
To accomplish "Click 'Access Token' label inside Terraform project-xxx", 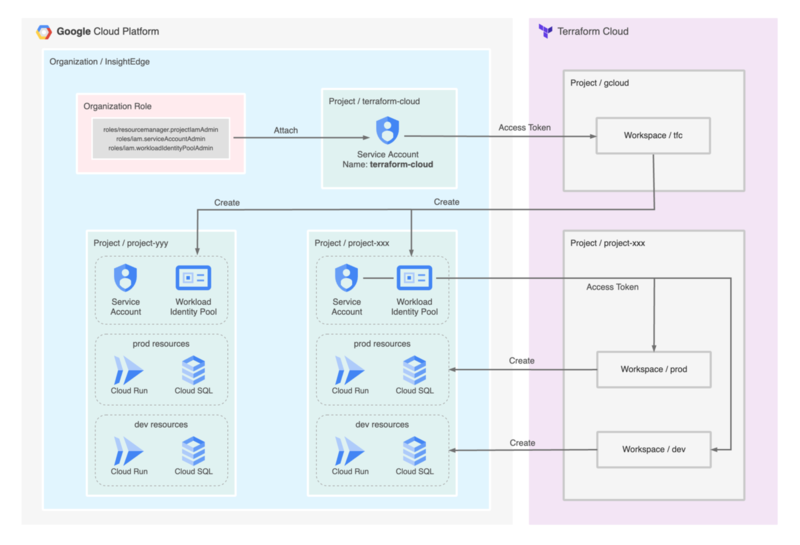I will click(612, 287).
